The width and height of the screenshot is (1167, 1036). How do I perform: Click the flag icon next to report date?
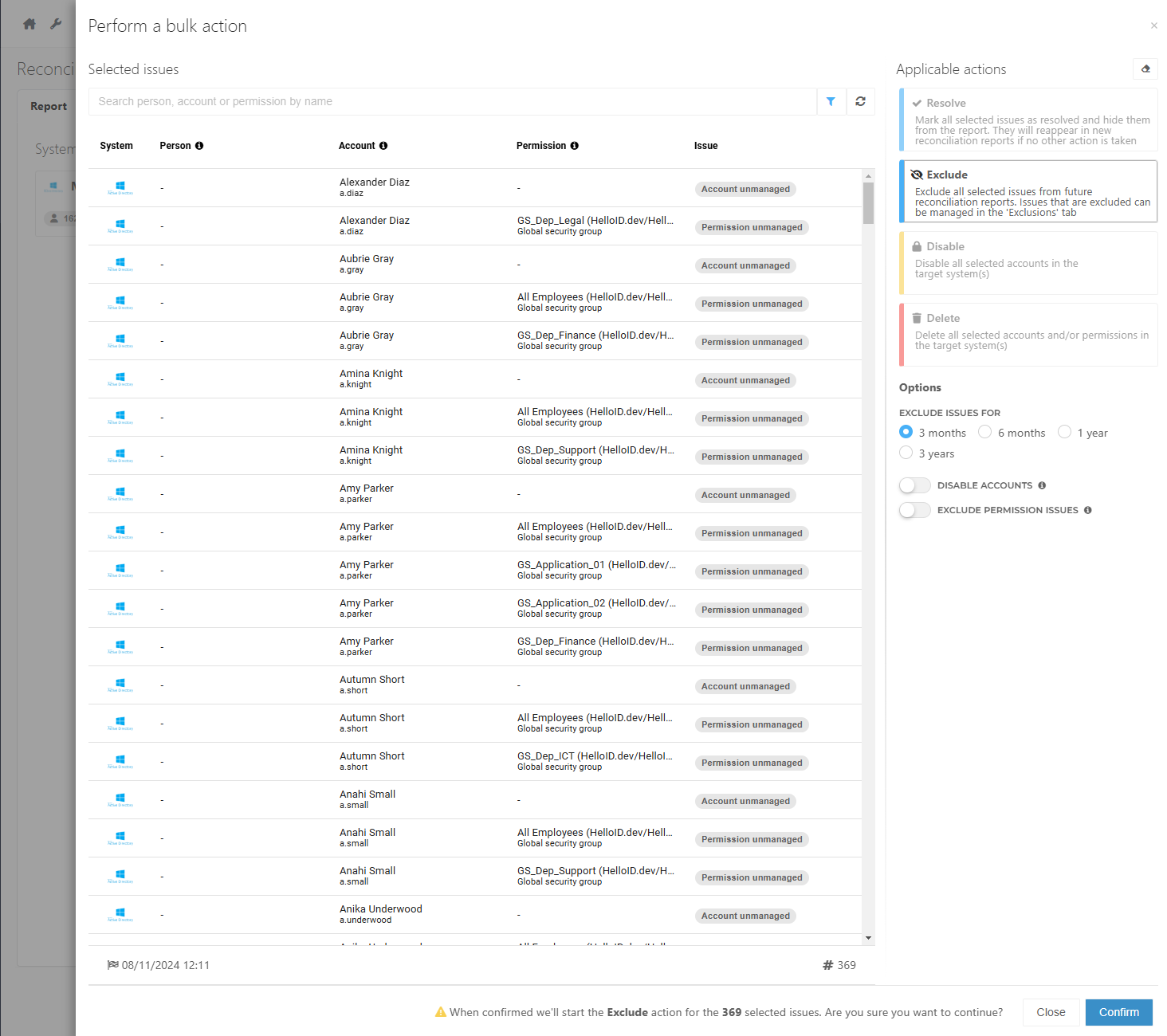(x=113, y=965)
